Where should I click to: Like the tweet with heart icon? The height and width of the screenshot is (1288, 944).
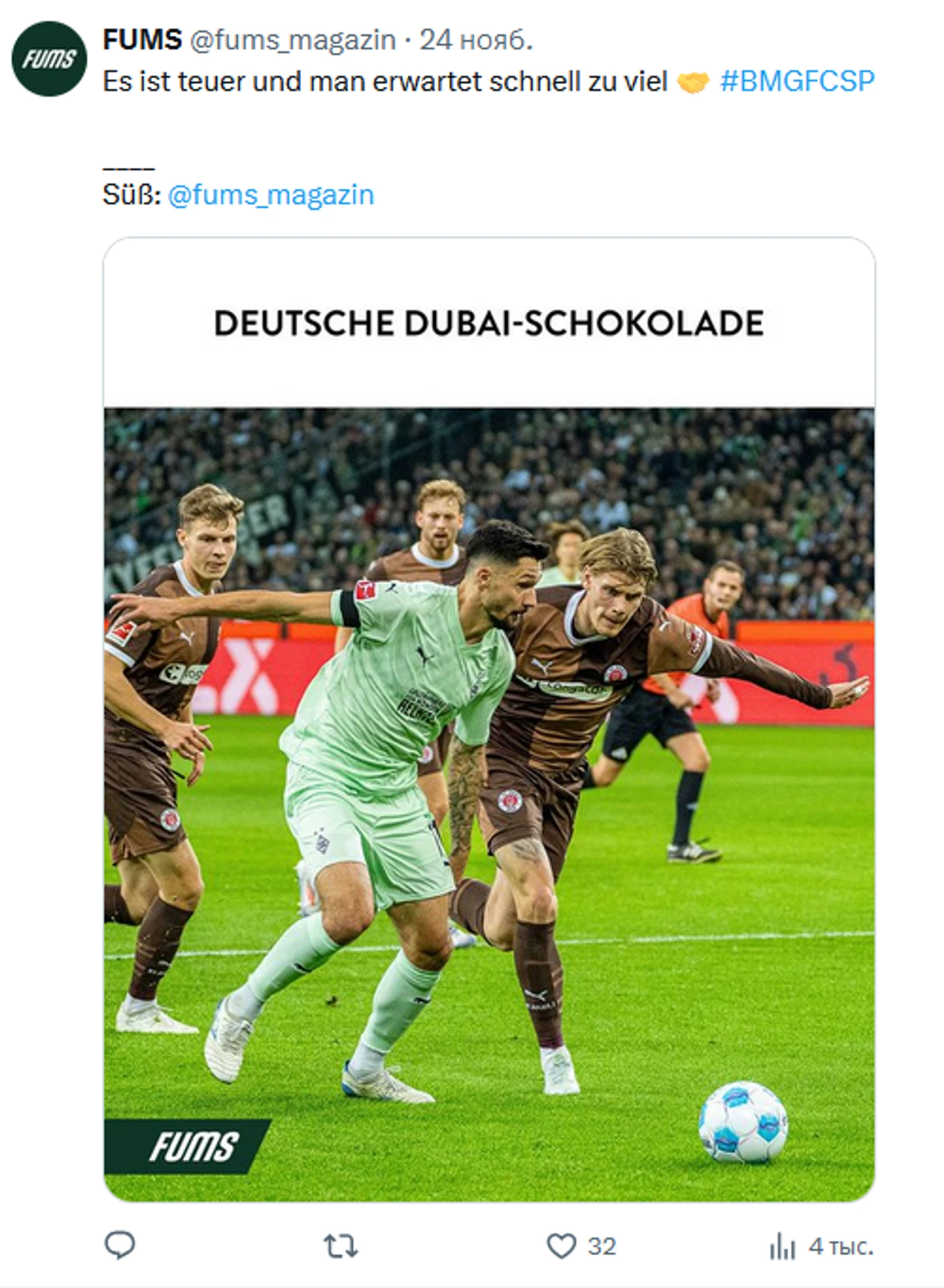[561, 1246]
